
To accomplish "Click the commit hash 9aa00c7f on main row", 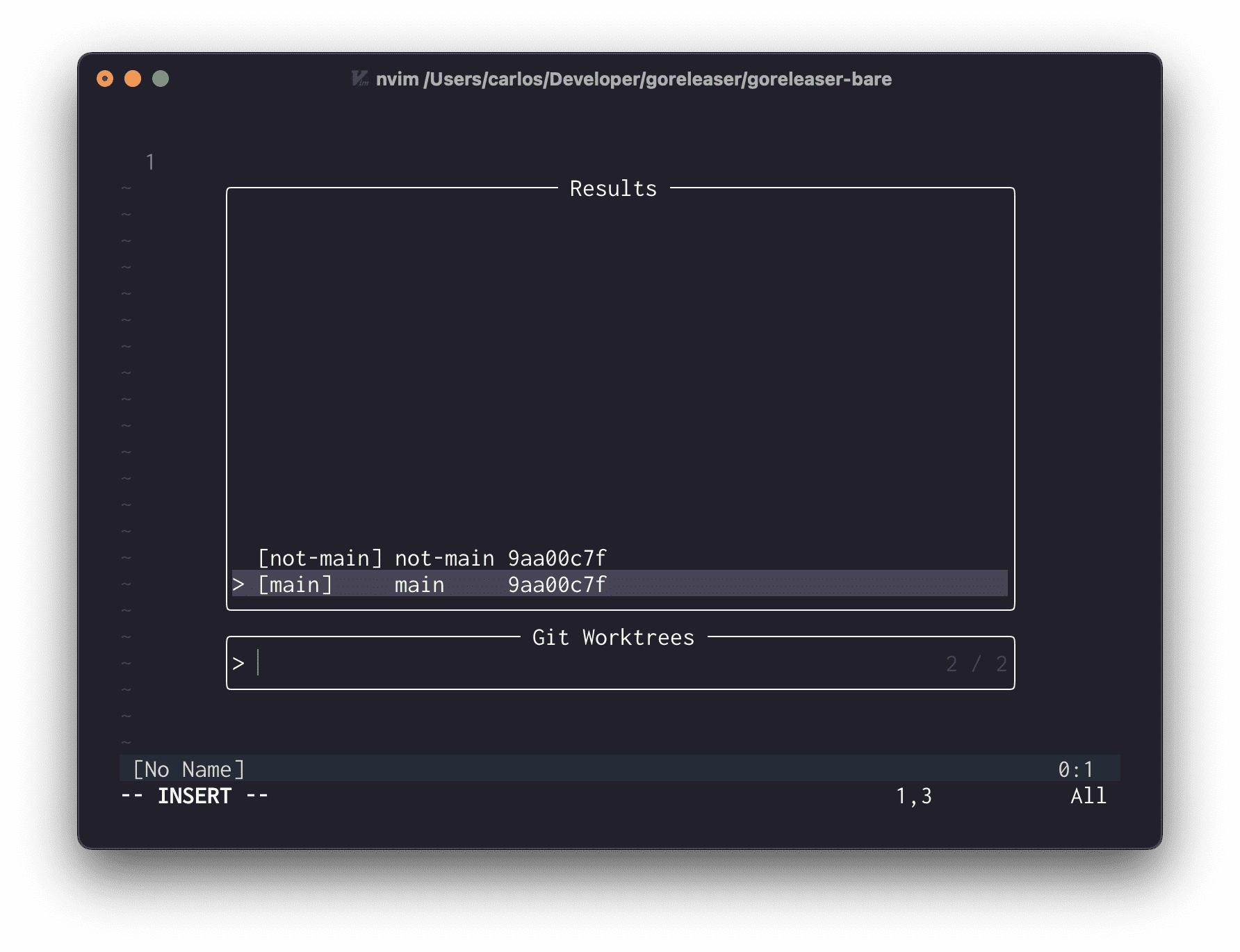I will [556, 584].
